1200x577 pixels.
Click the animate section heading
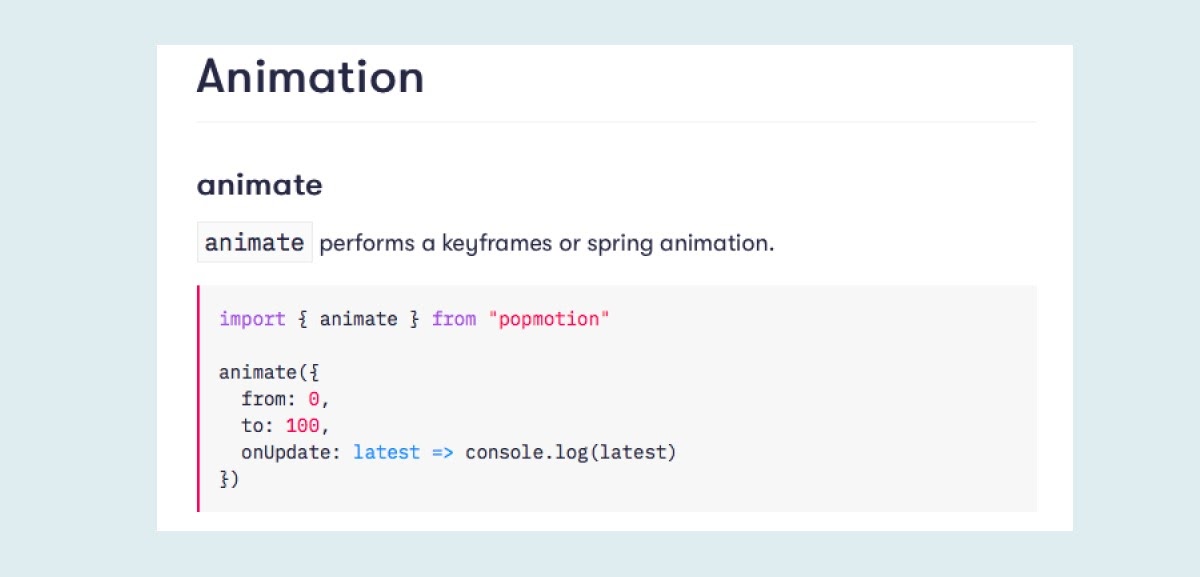259,185
